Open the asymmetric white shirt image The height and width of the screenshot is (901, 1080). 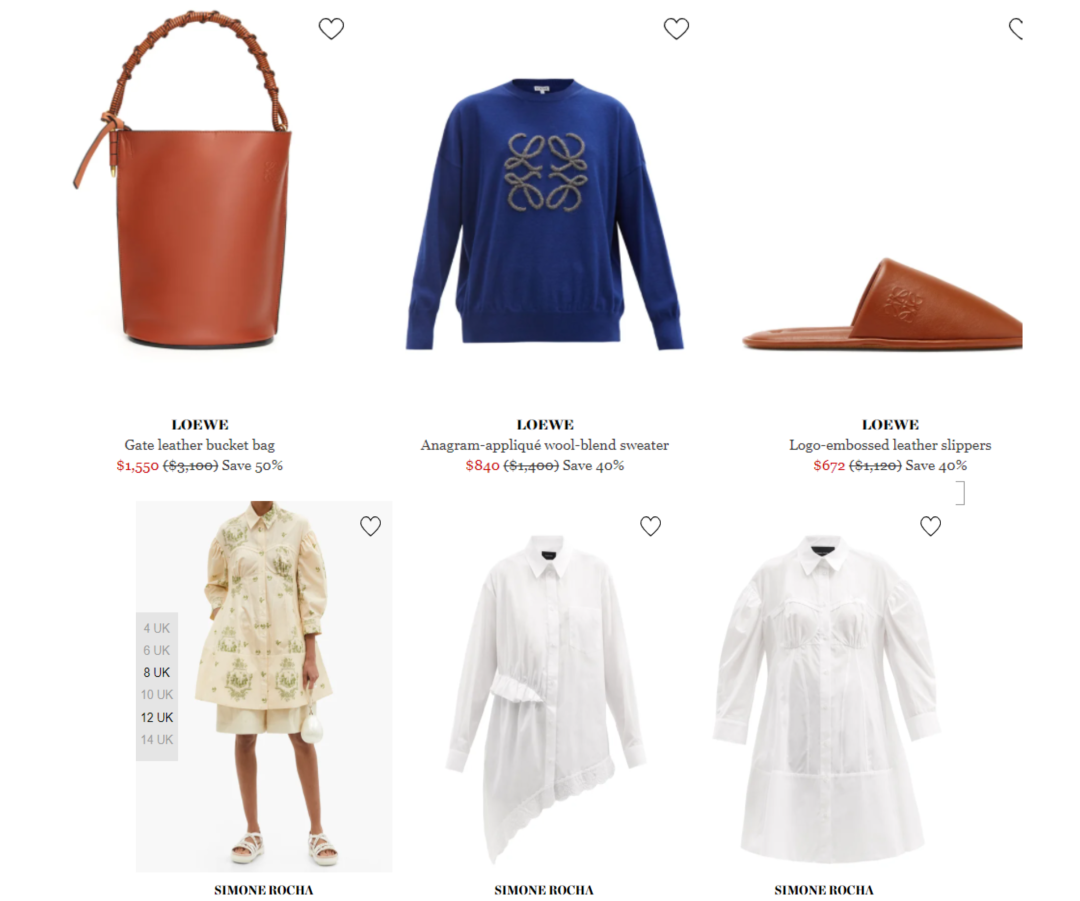pyautogui.click(x=546, y=697)
